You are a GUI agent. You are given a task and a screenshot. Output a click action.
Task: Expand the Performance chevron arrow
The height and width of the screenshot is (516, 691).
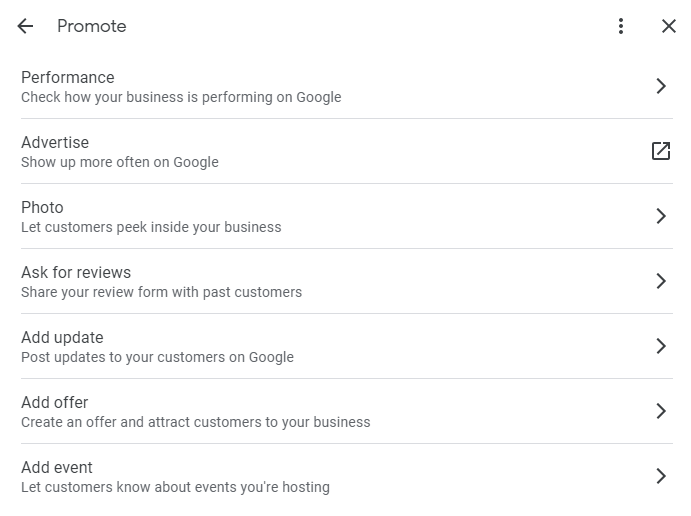[660, 86]
